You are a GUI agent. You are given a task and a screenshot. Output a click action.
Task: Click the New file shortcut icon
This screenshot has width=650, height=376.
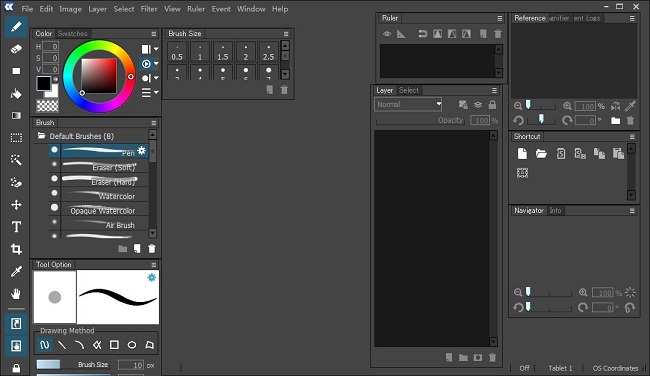(522, 154)
